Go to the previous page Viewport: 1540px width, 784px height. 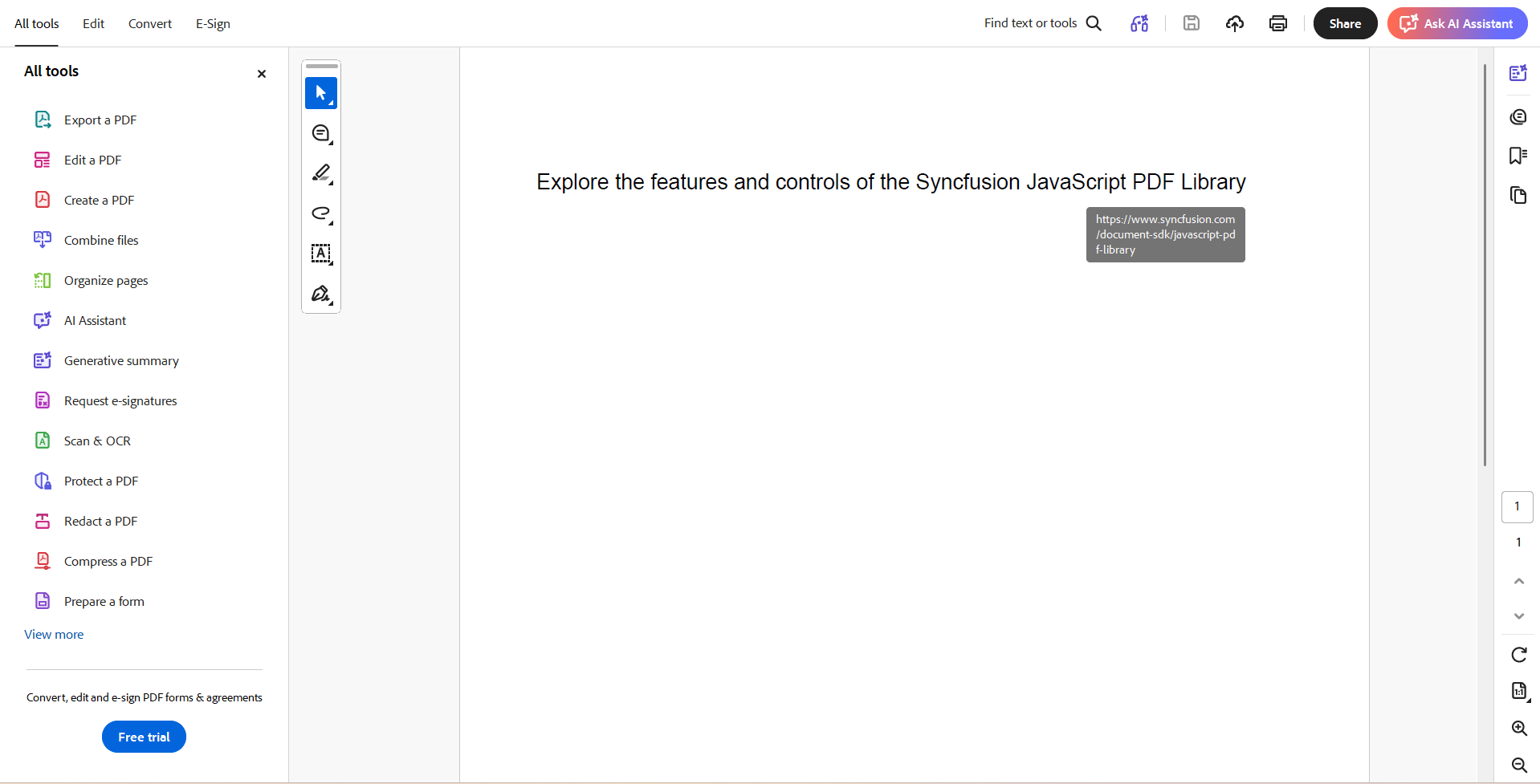(1519, 581)
